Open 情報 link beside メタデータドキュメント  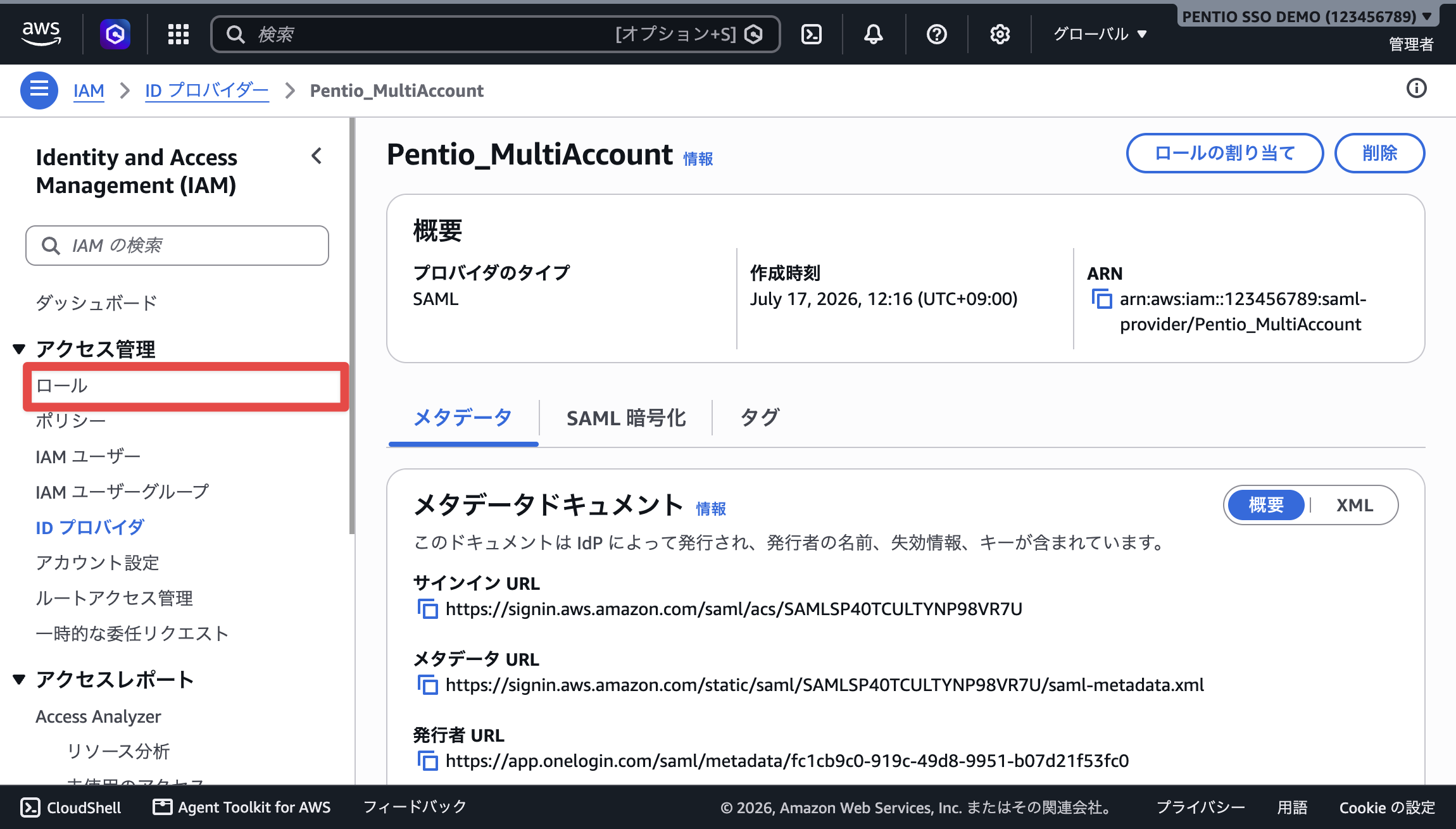click(x=711, y=509)
